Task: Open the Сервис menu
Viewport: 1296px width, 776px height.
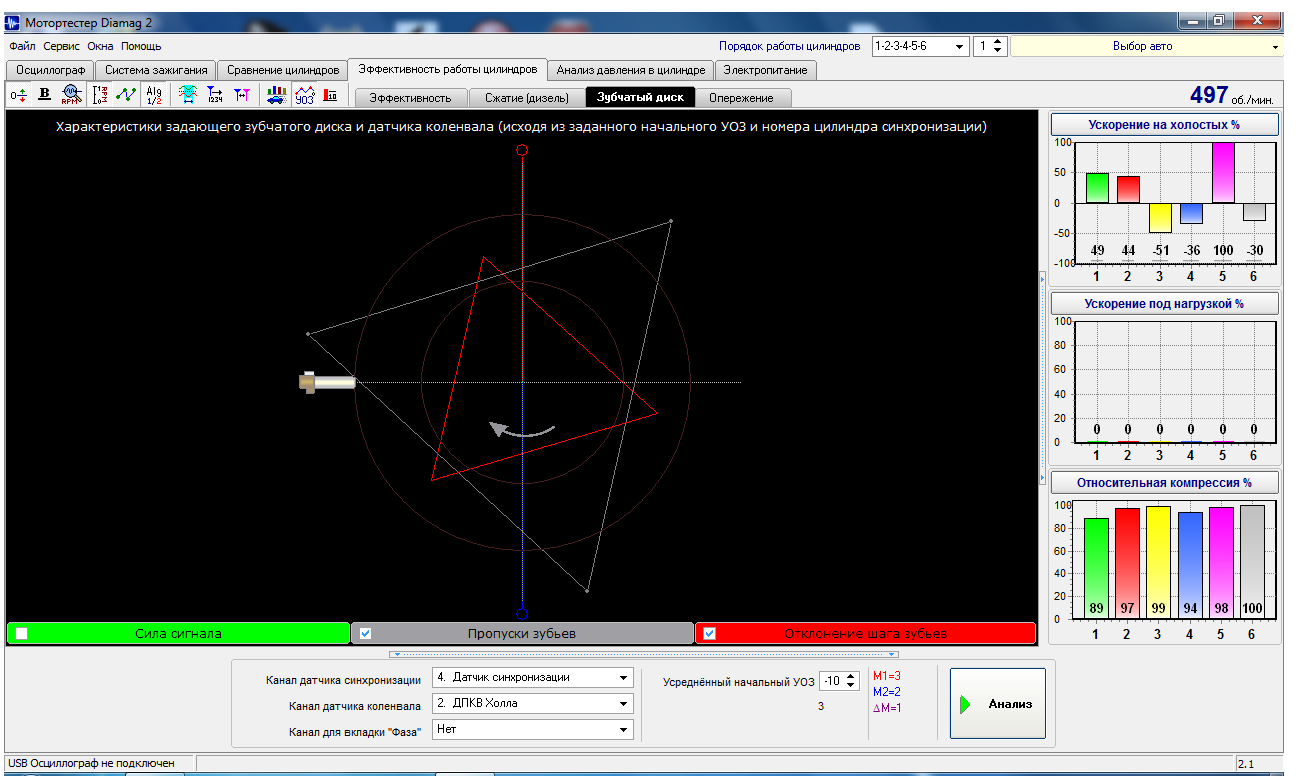Action: click(x=61, y=46)
